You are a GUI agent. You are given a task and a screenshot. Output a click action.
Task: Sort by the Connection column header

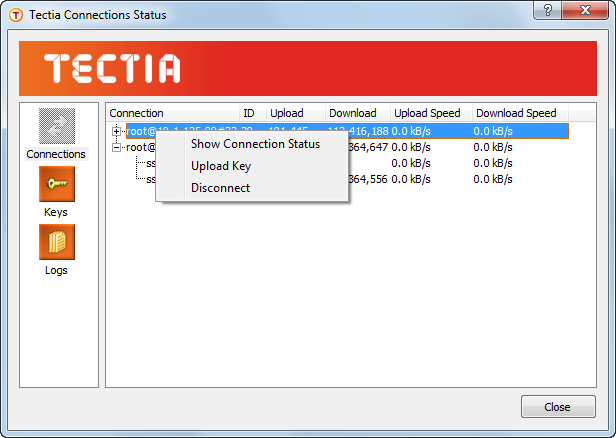173,113
